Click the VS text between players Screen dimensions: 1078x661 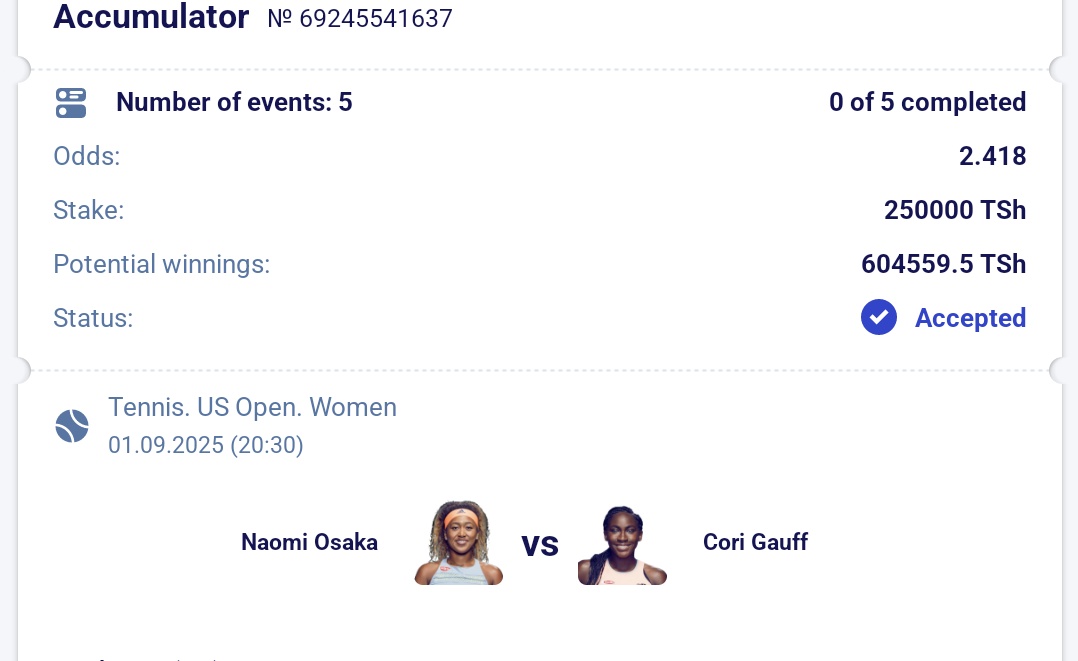[540, 545]
